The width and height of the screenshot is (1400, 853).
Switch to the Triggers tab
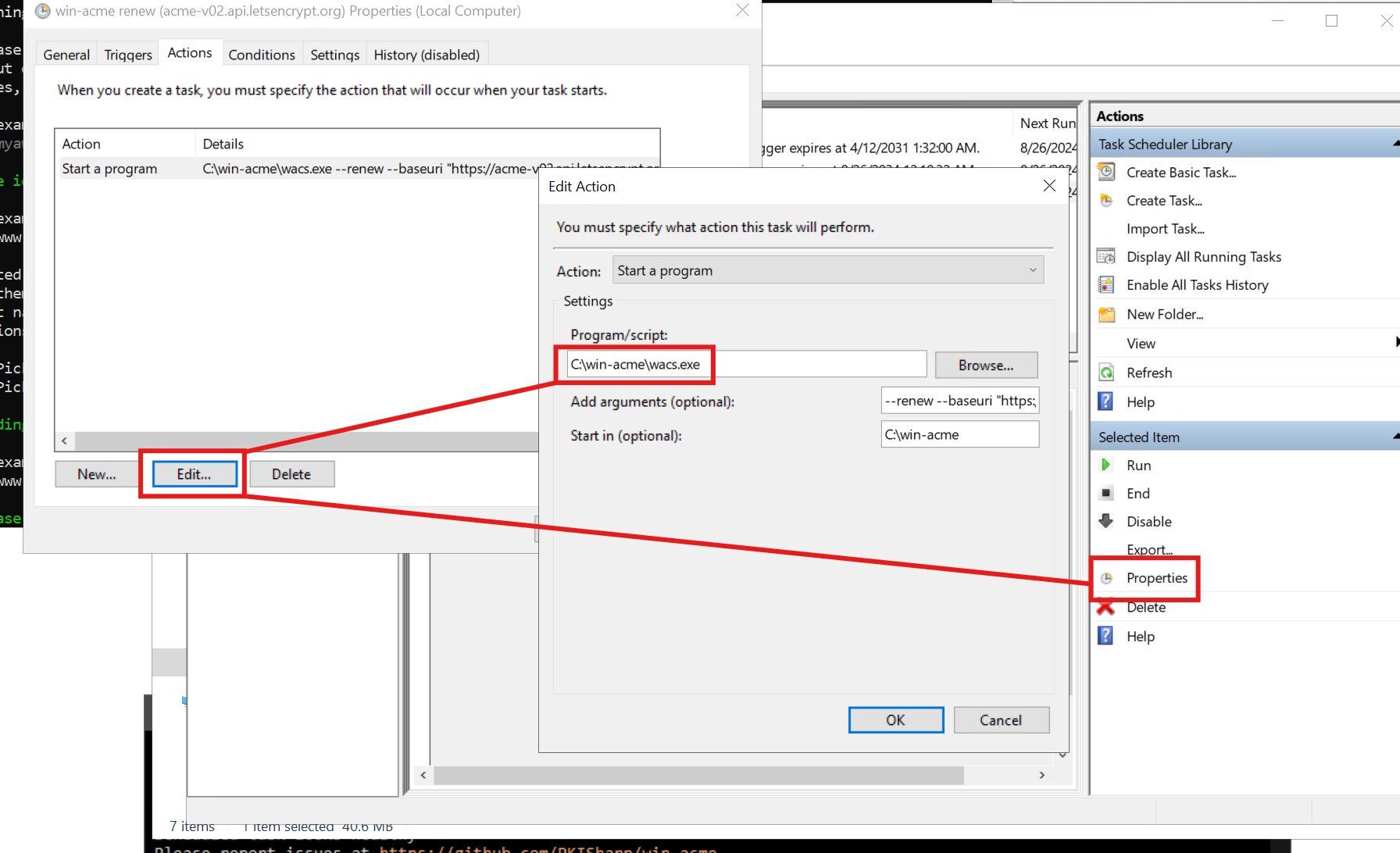128,55
